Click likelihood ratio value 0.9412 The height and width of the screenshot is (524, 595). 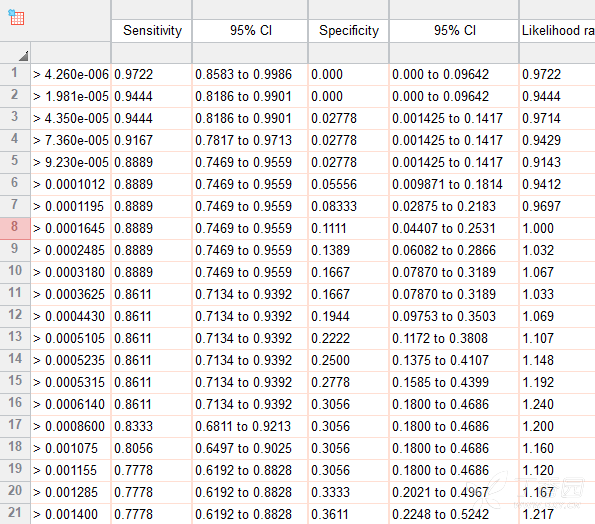tap(557, 184)
